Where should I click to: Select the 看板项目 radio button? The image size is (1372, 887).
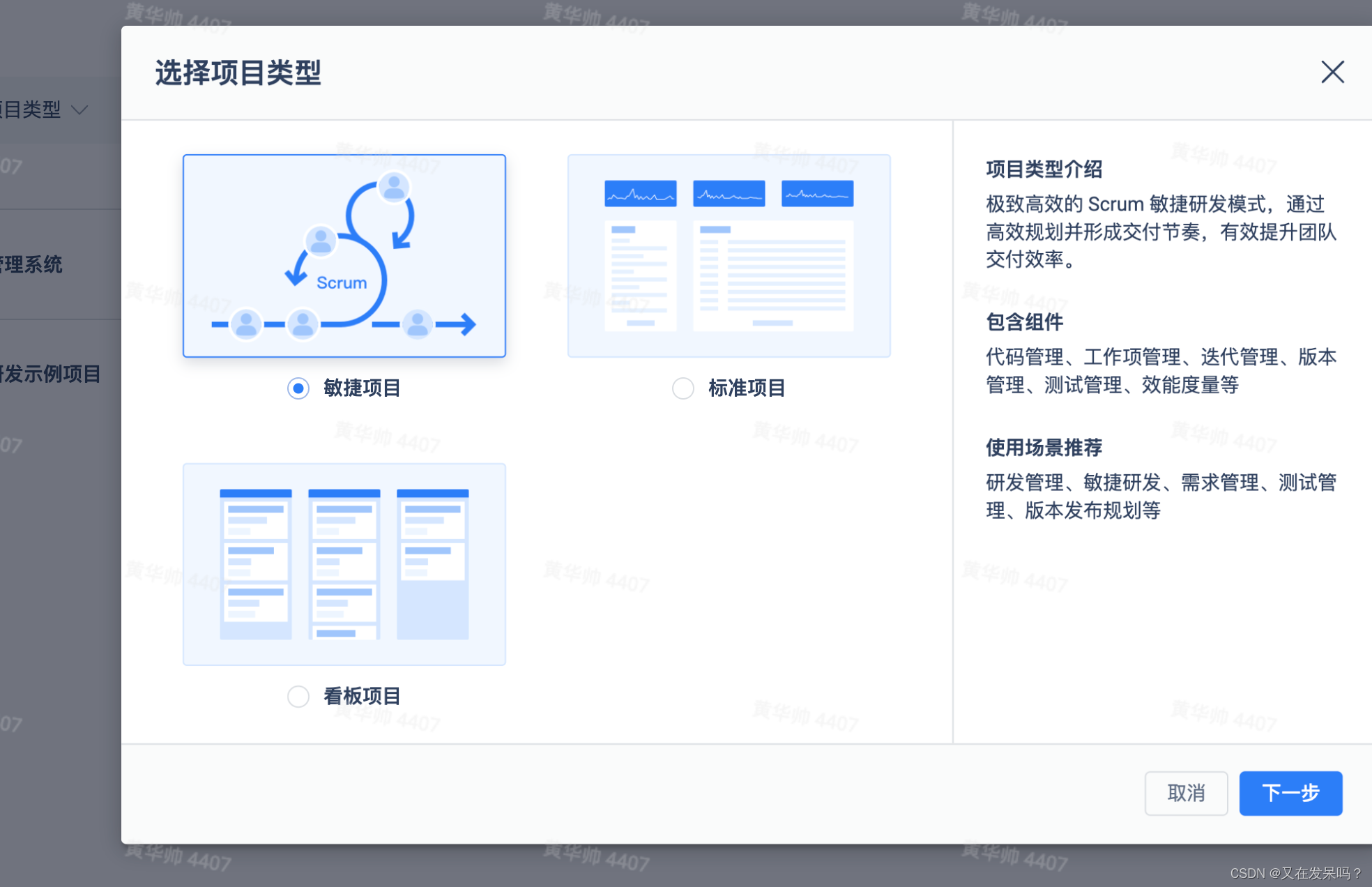[298, 696]
